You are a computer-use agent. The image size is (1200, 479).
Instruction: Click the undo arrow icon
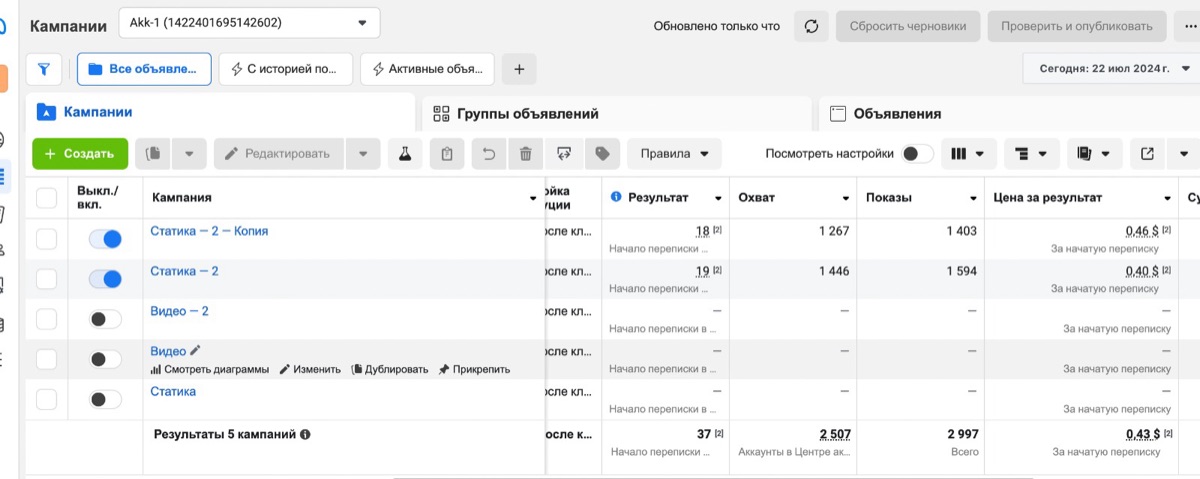pos(488,154)
